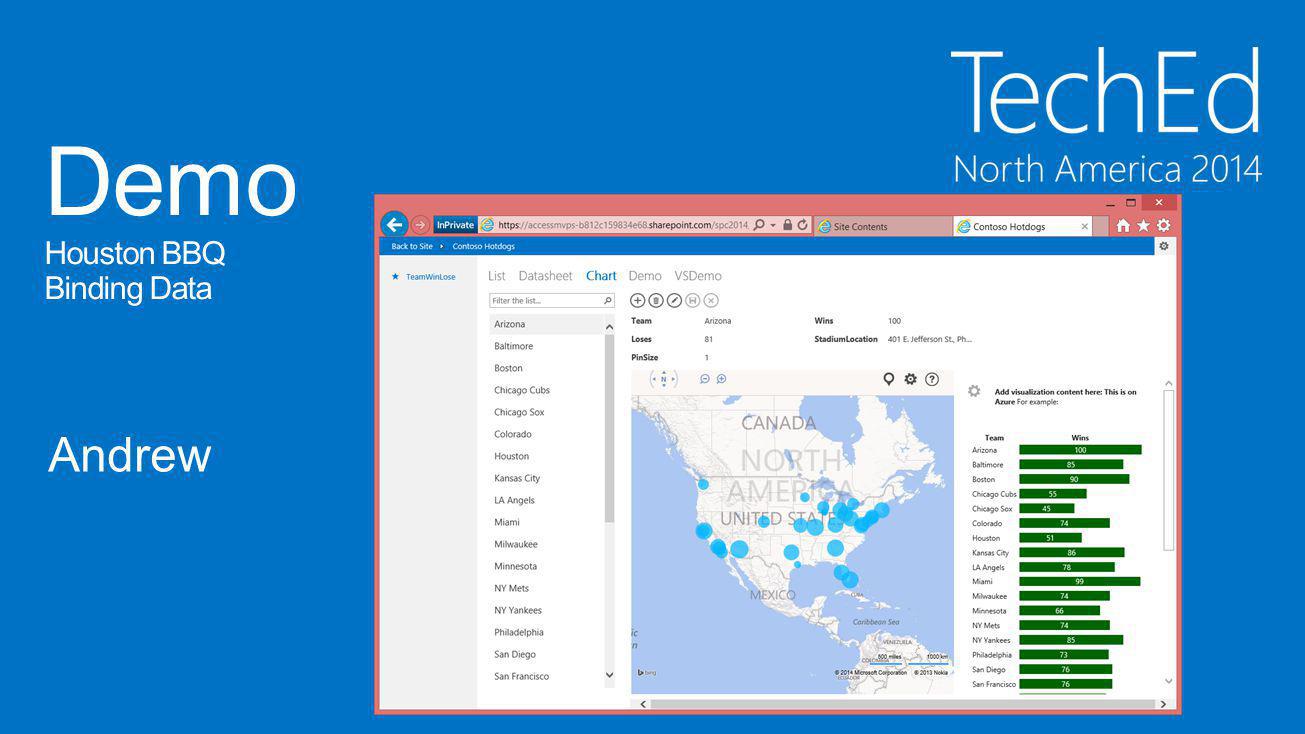Click the TeamWinLose star icon

pyautogui.click(x=395, y=277)
